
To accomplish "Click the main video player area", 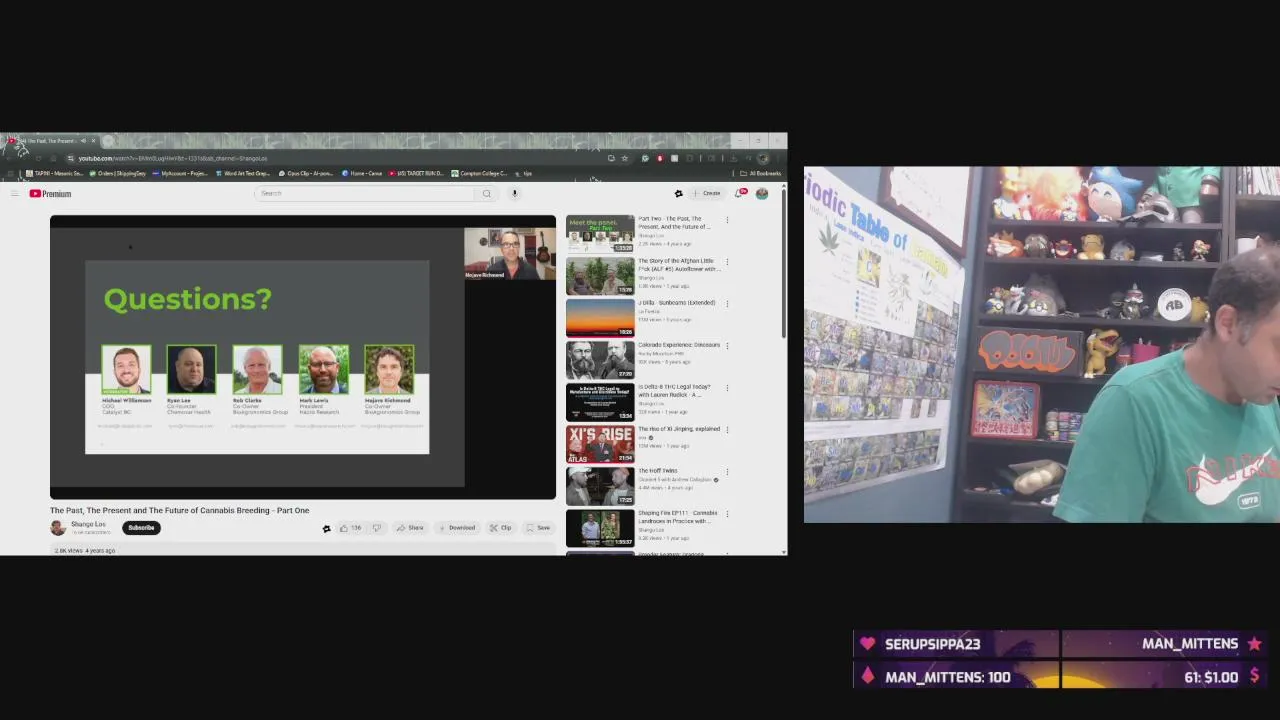I will point(303,357).
